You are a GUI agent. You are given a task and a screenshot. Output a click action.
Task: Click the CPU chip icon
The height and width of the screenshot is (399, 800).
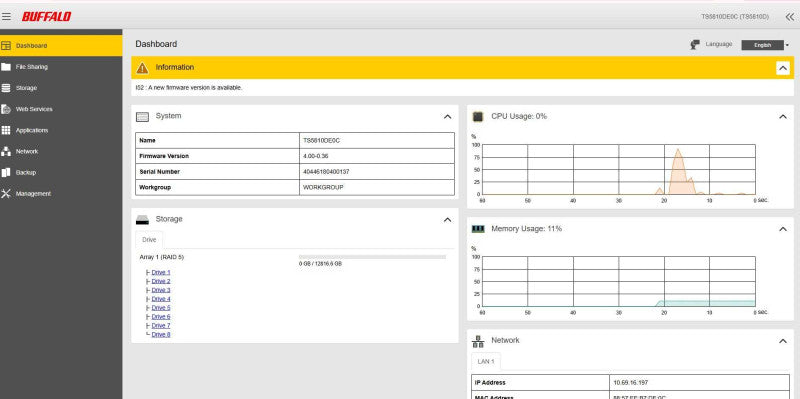pos(478,116)
